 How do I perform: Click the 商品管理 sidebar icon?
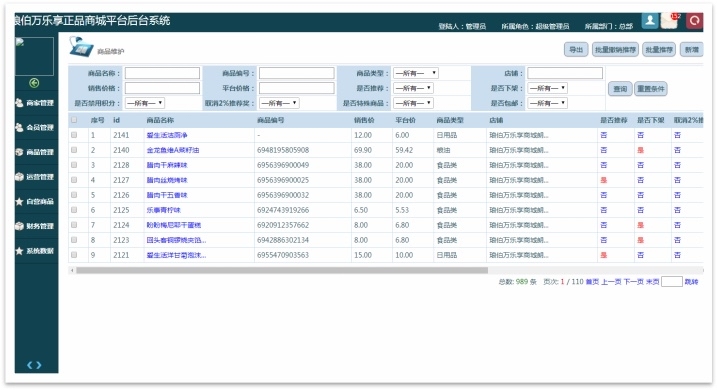point(19,152)
